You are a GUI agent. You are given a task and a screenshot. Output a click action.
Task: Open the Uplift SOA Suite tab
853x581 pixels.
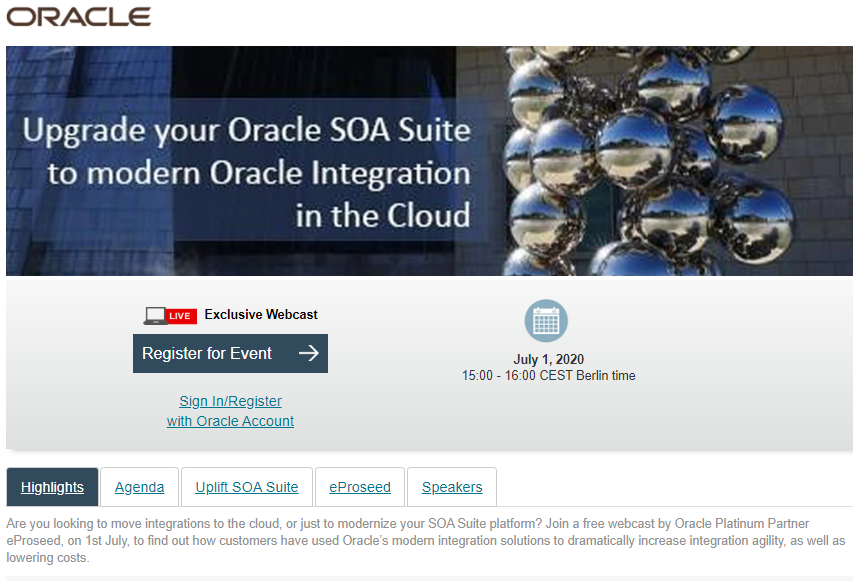[x=247, y=487]
